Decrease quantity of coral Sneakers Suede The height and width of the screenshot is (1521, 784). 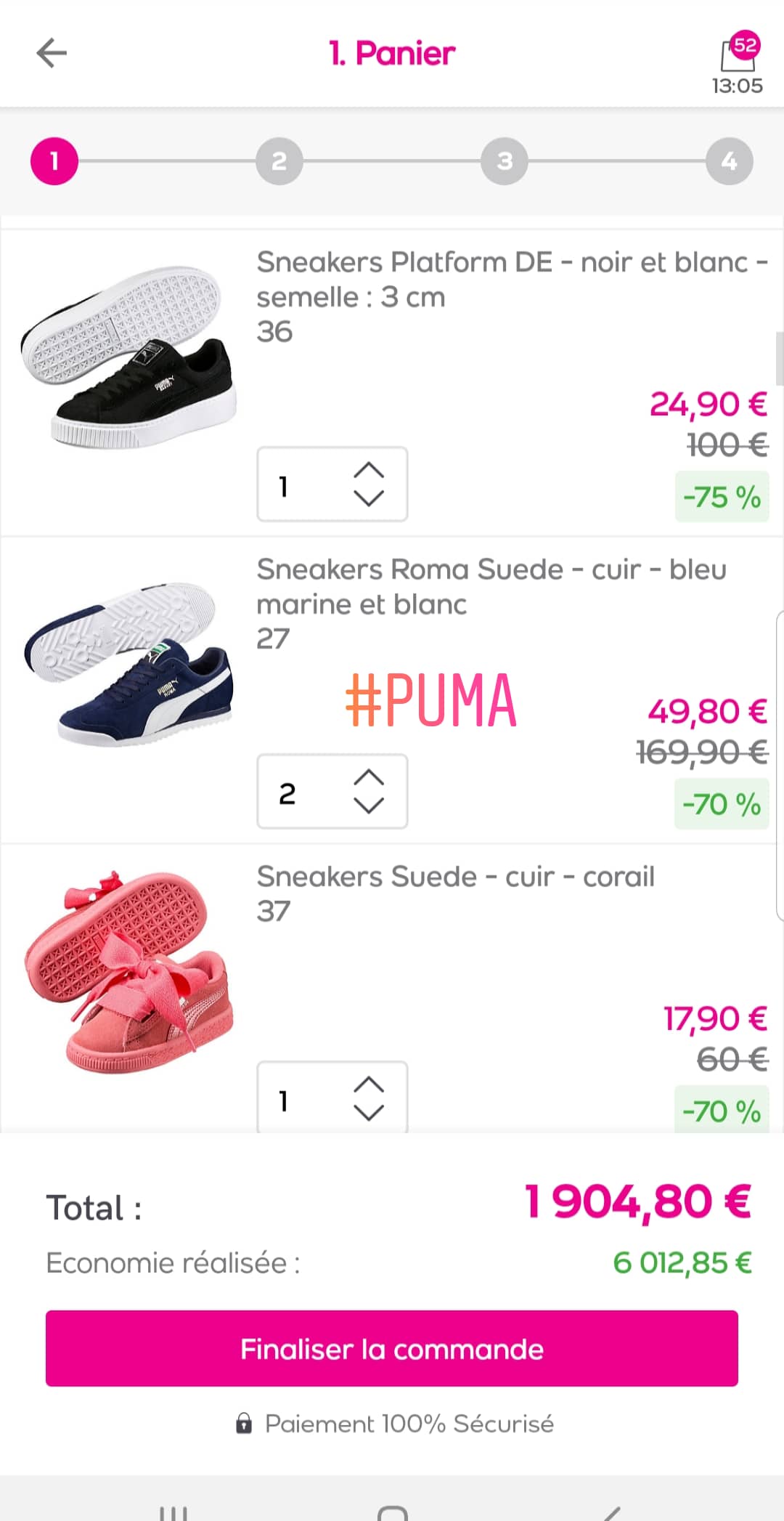coord(369,1113)
